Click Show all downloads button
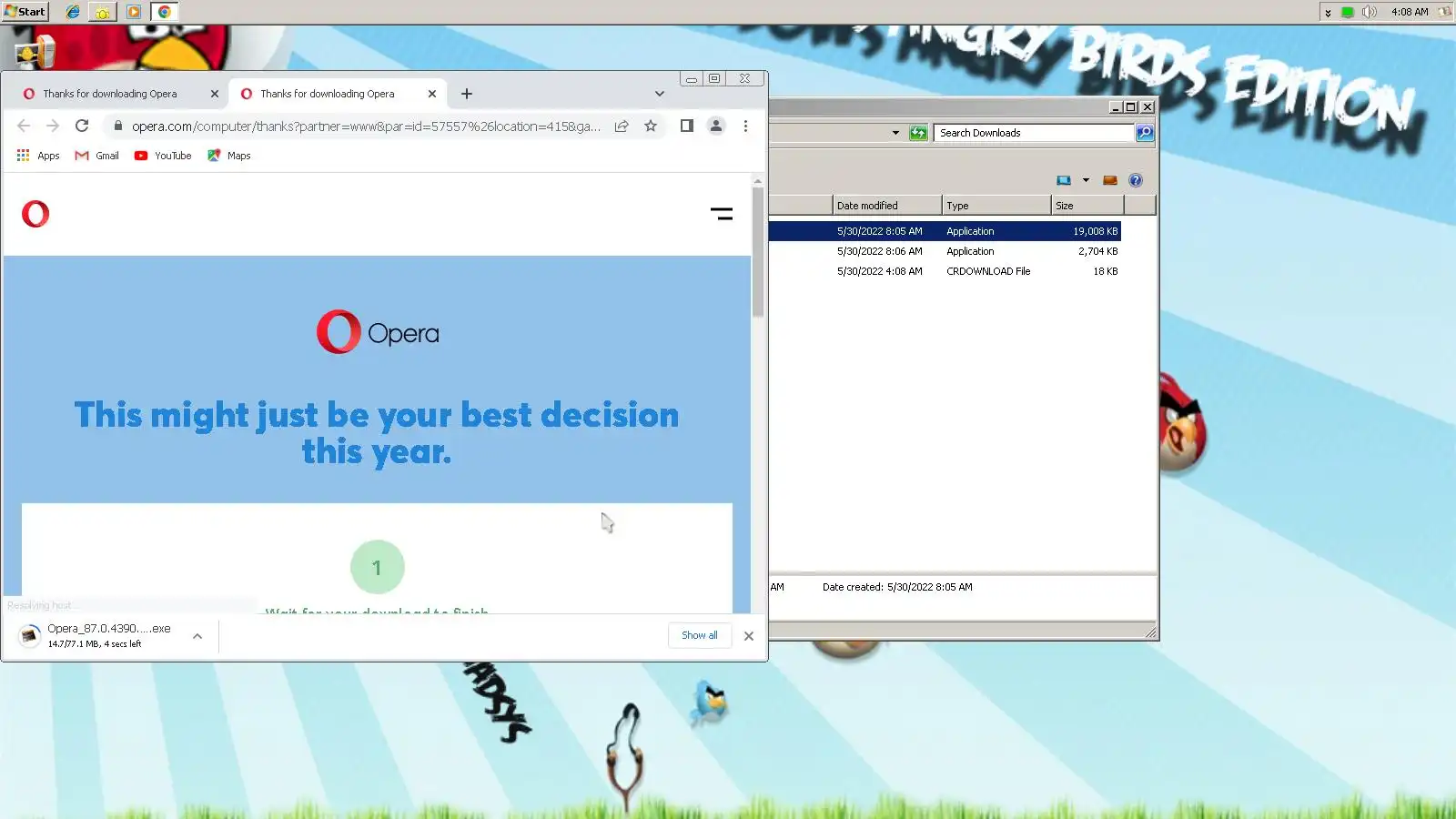The image size is (1456, 819). click(x=700, y=635)
